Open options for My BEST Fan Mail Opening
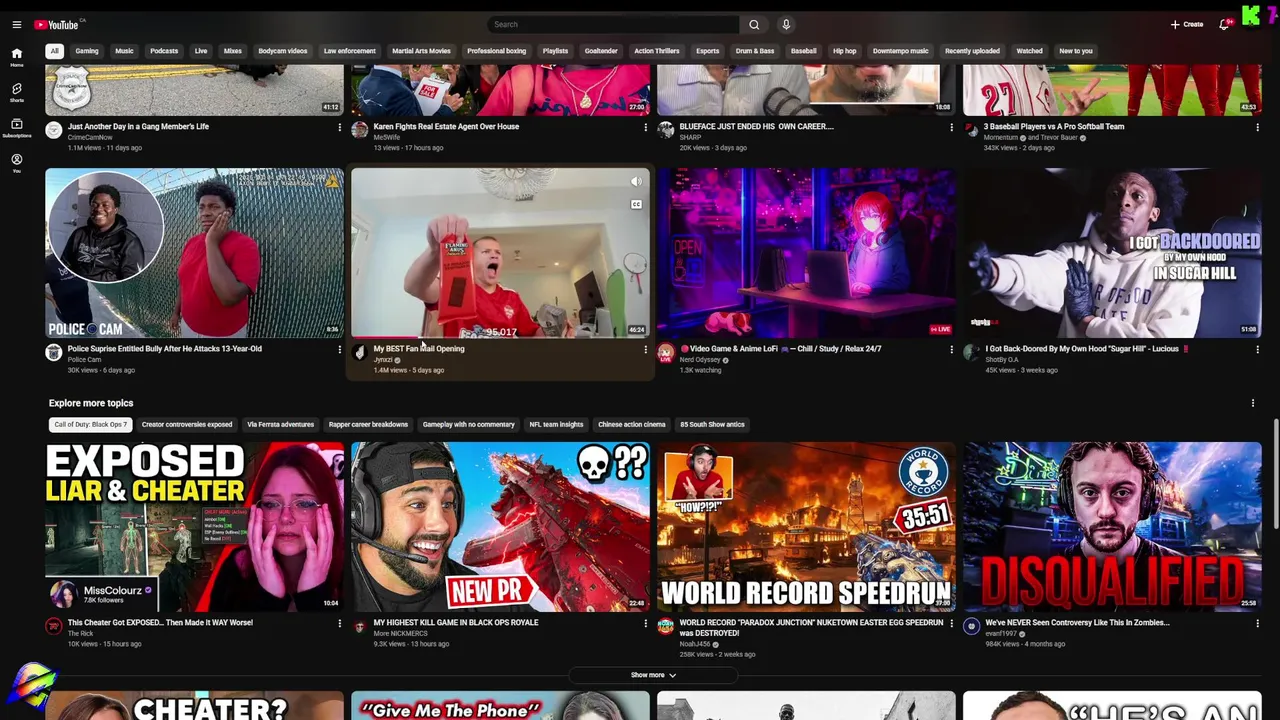This screenshot has width=1280, height=720. tap(645, 349)
